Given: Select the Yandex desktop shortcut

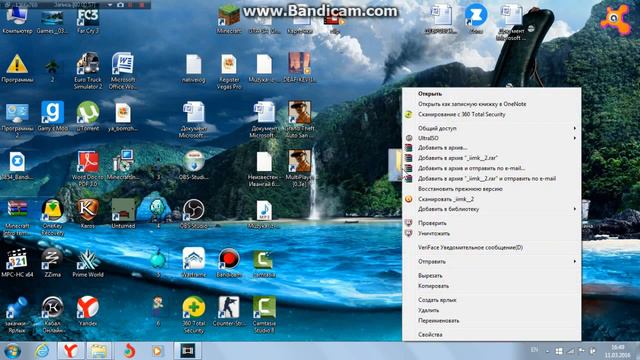Looking at the screenshot, I should point(88,311).
